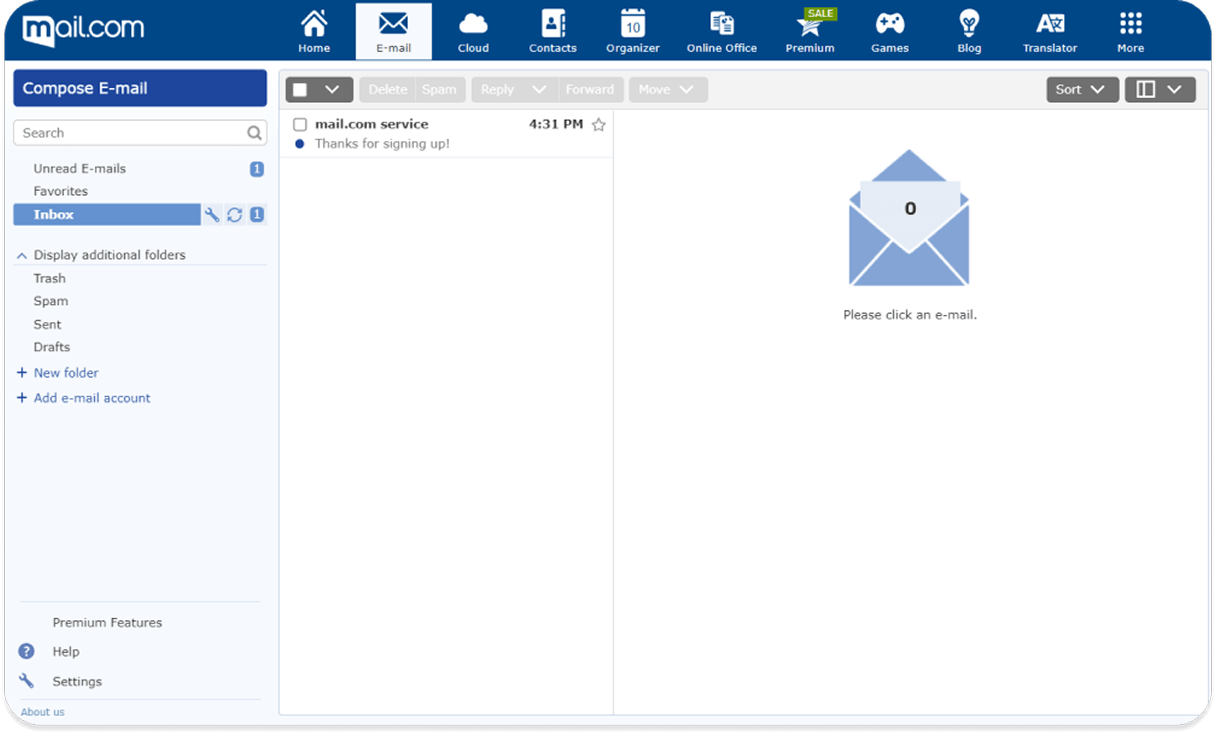Open the Games controller icon

(x=890, y=23)
